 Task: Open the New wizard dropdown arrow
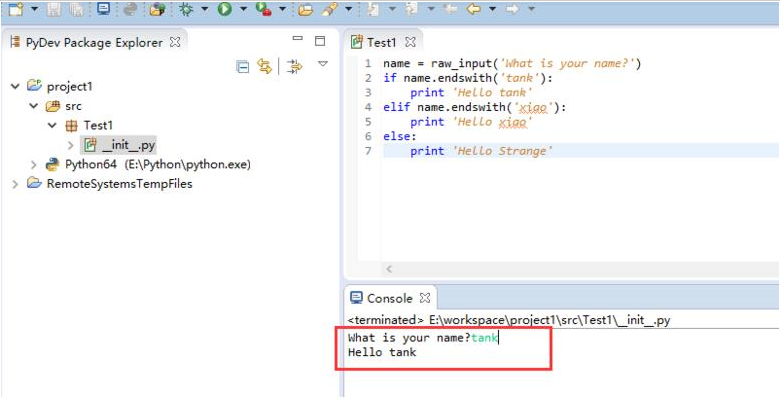34,9
